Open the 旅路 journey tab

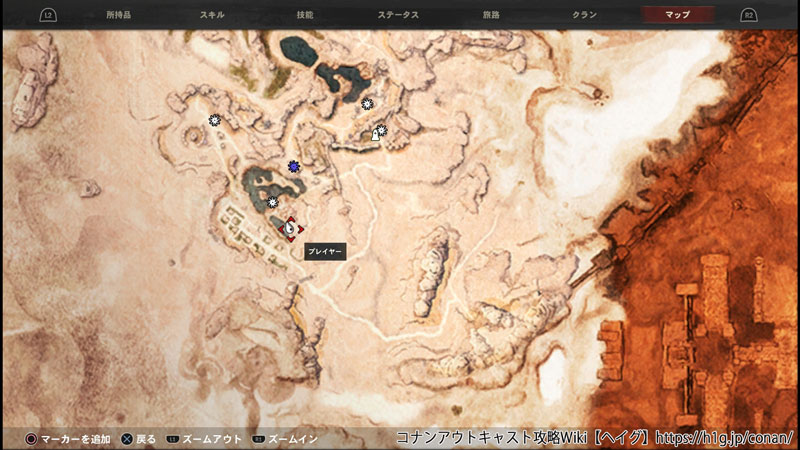[492, 15]
